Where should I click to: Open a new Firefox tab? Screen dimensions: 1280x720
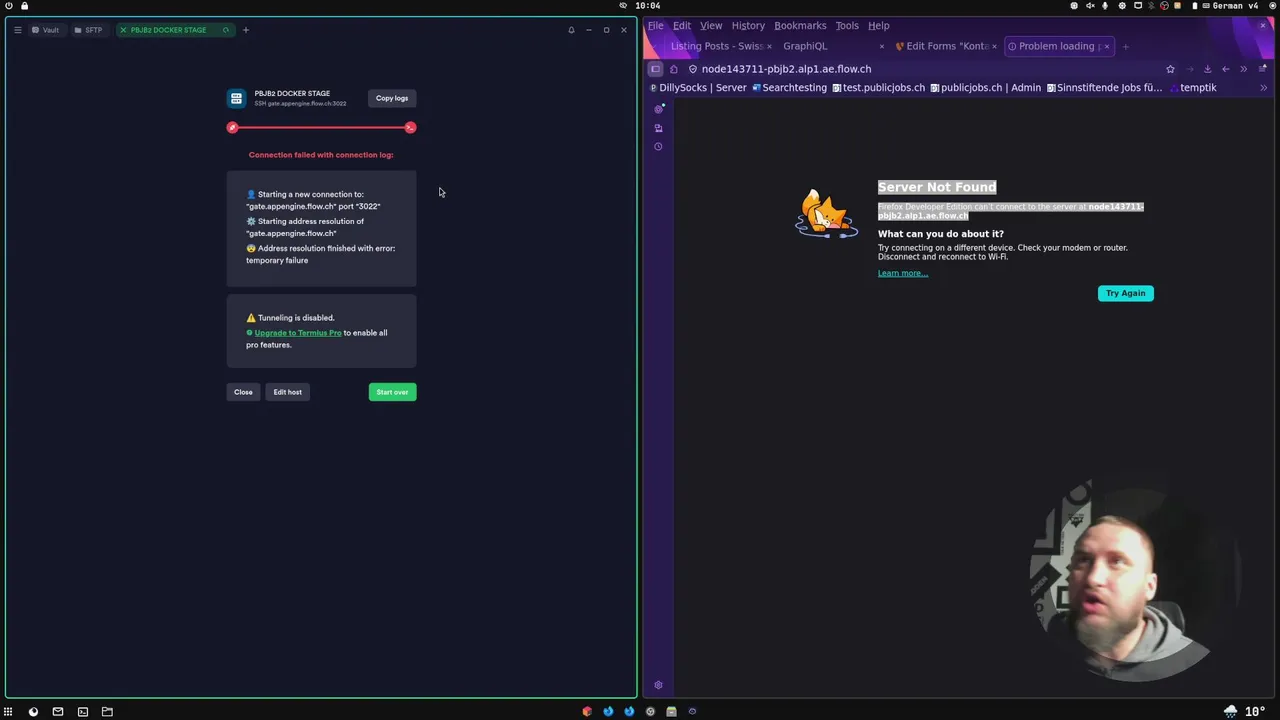[1125, 46]
